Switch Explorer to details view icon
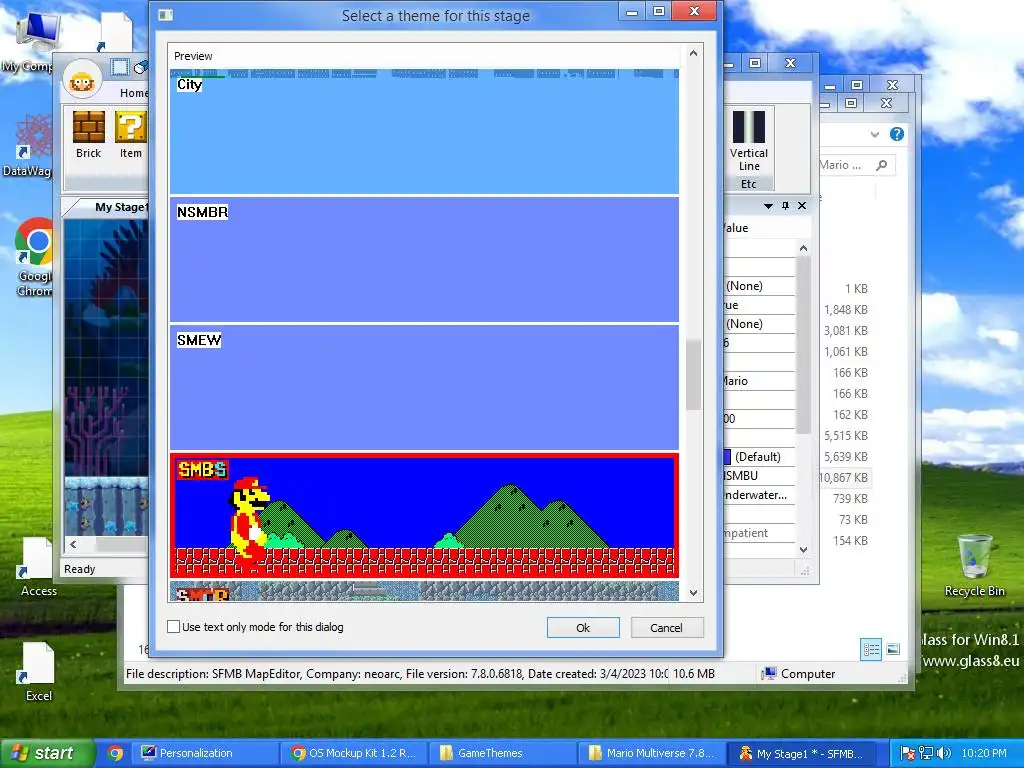1024x768 pixels. (871, 649)
